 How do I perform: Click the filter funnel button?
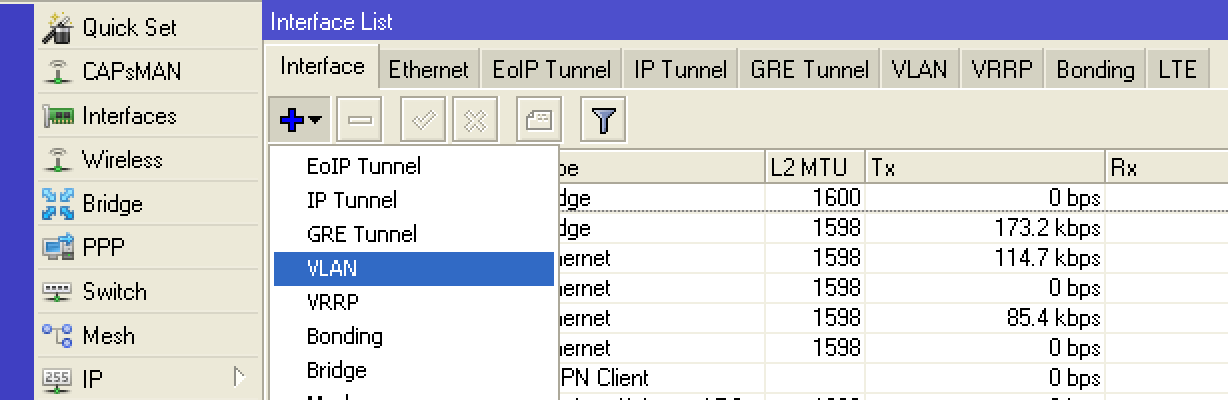603,121
